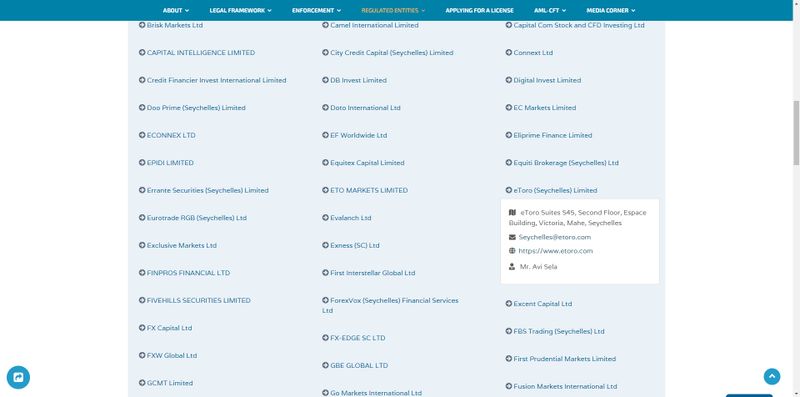Image resolution: width=800 pixels, height=397 pixels.
Task: Visit the https://www.etoro.com website link
Action: (x=556, y=251)
